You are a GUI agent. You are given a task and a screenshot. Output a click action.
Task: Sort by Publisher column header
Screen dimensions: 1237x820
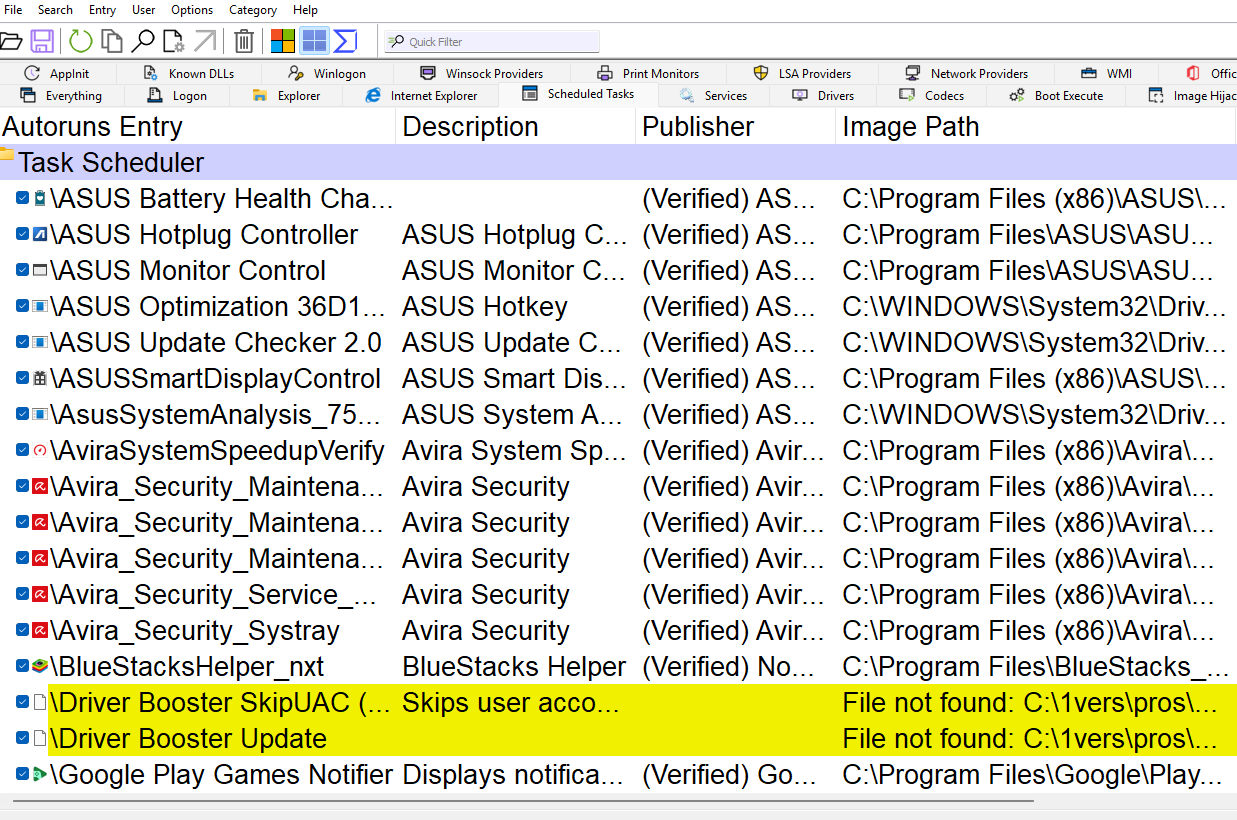pos(736,127)
